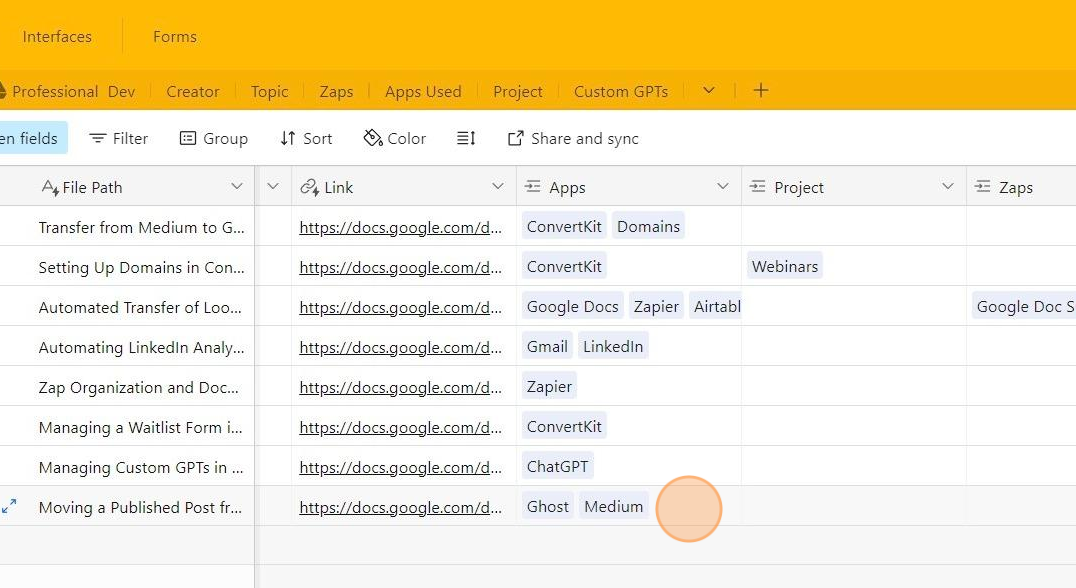Switch to the Creator table tab
Viewport: 1076px width, 588px height.
193,91
